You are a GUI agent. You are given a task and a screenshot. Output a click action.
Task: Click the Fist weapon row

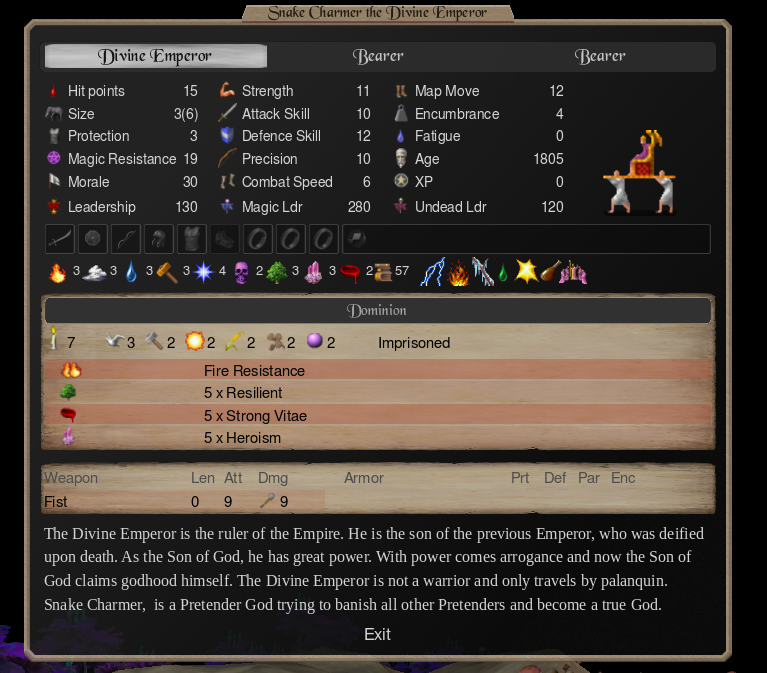tap(184, 501)
